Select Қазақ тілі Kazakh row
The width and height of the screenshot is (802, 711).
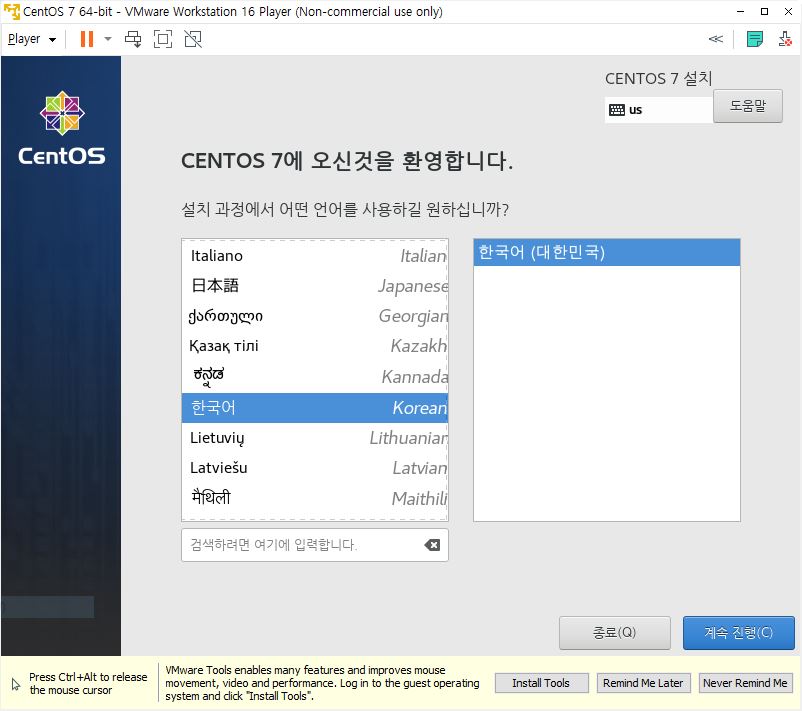tap(315, 346)
